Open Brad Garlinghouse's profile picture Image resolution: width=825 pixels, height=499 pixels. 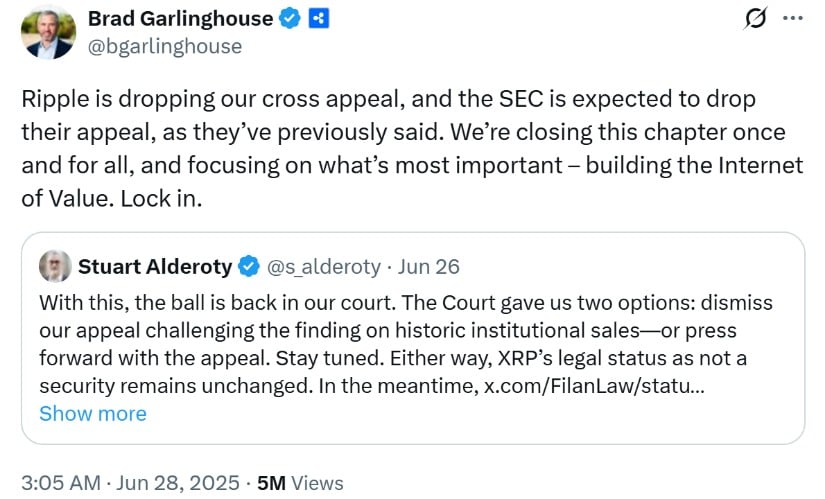(48, 33)
